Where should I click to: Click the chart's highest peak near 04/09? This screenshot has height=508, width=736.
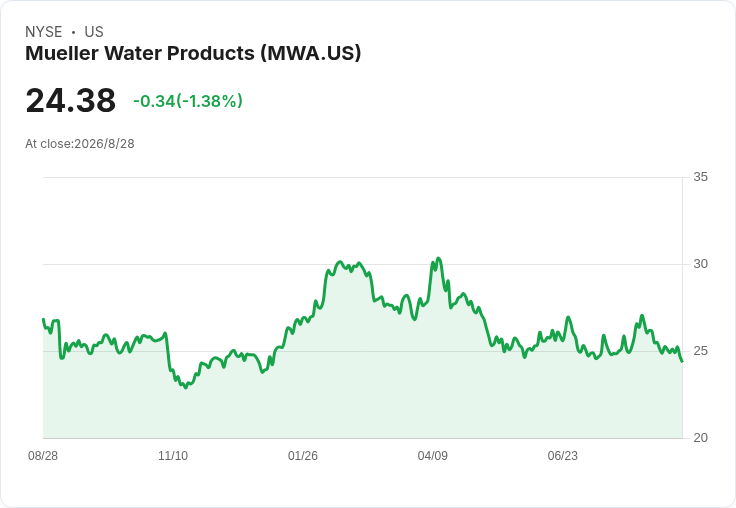click(x=438, y=258)
